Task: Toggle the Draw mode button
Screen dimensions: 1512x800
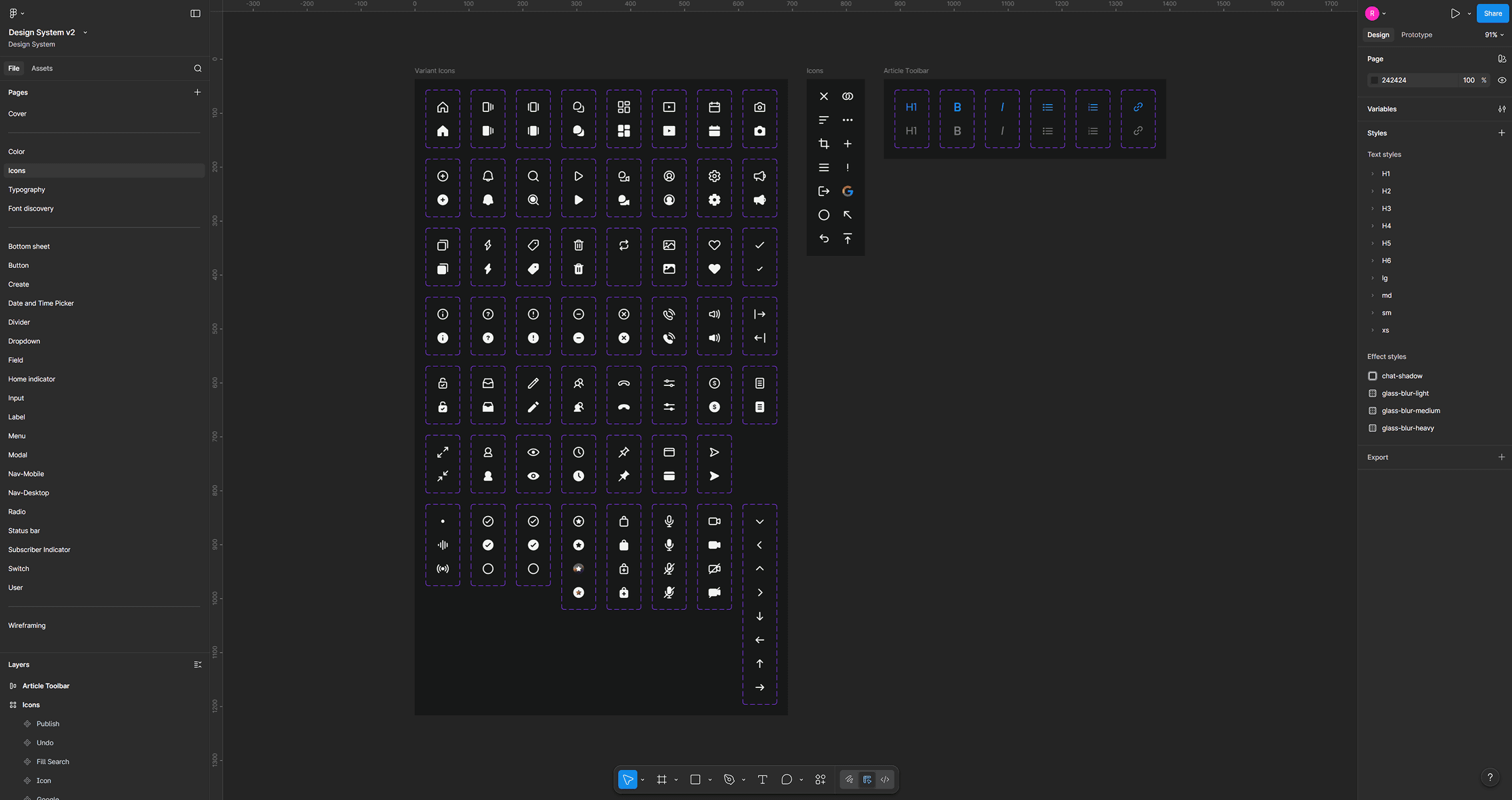Action: (849, 779)
